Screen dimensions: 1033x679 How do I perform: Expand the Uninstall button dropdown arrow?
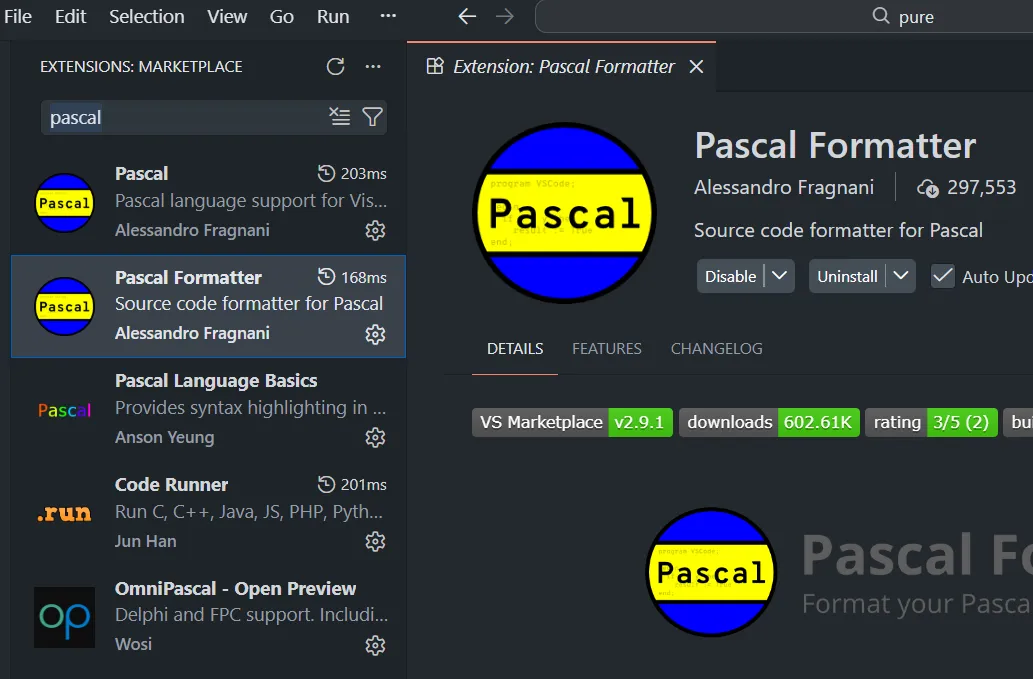[901, 276]
